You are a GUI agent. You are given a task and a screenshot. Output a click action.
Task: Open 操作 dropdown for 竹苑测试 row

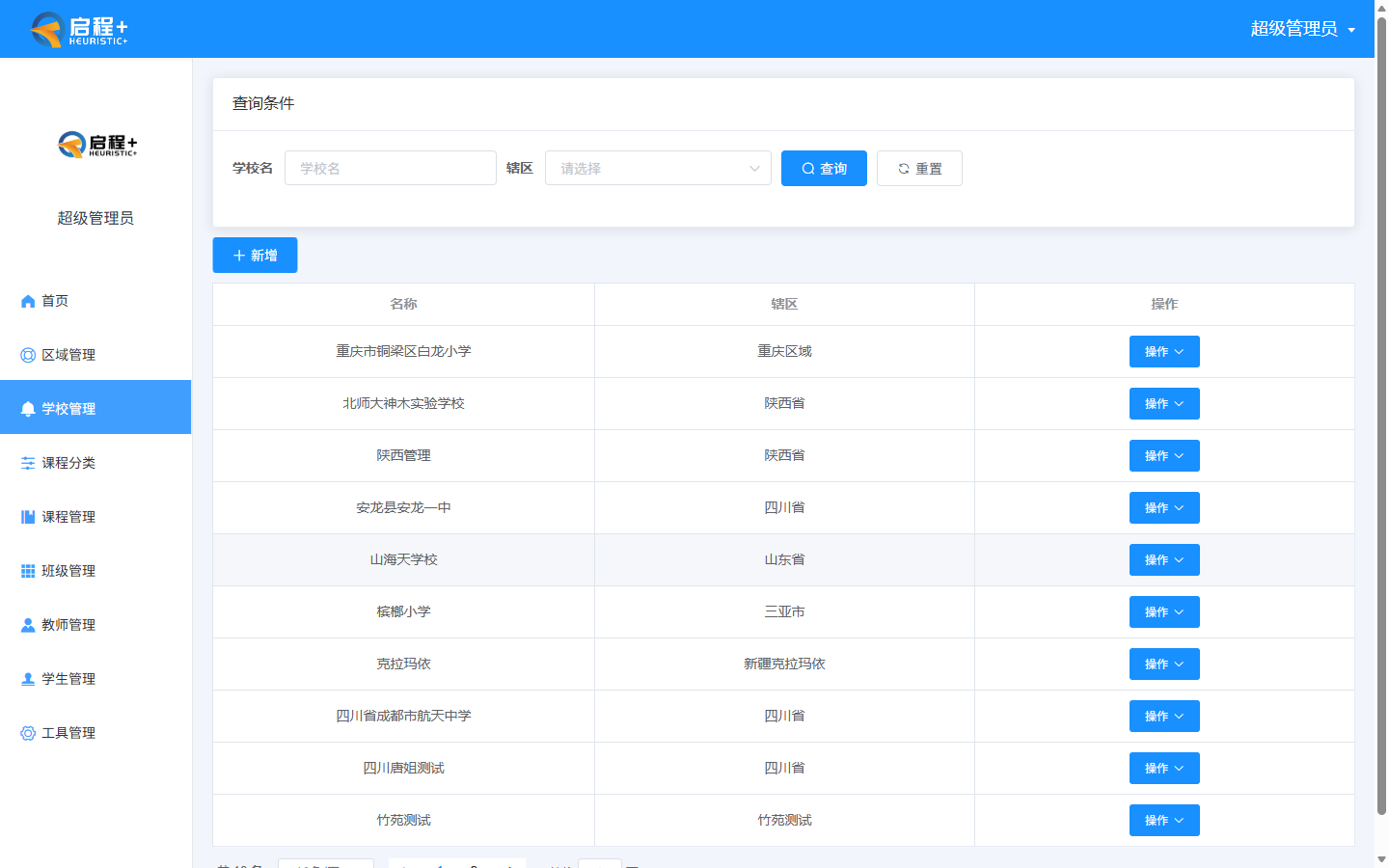coord(1164,820)
